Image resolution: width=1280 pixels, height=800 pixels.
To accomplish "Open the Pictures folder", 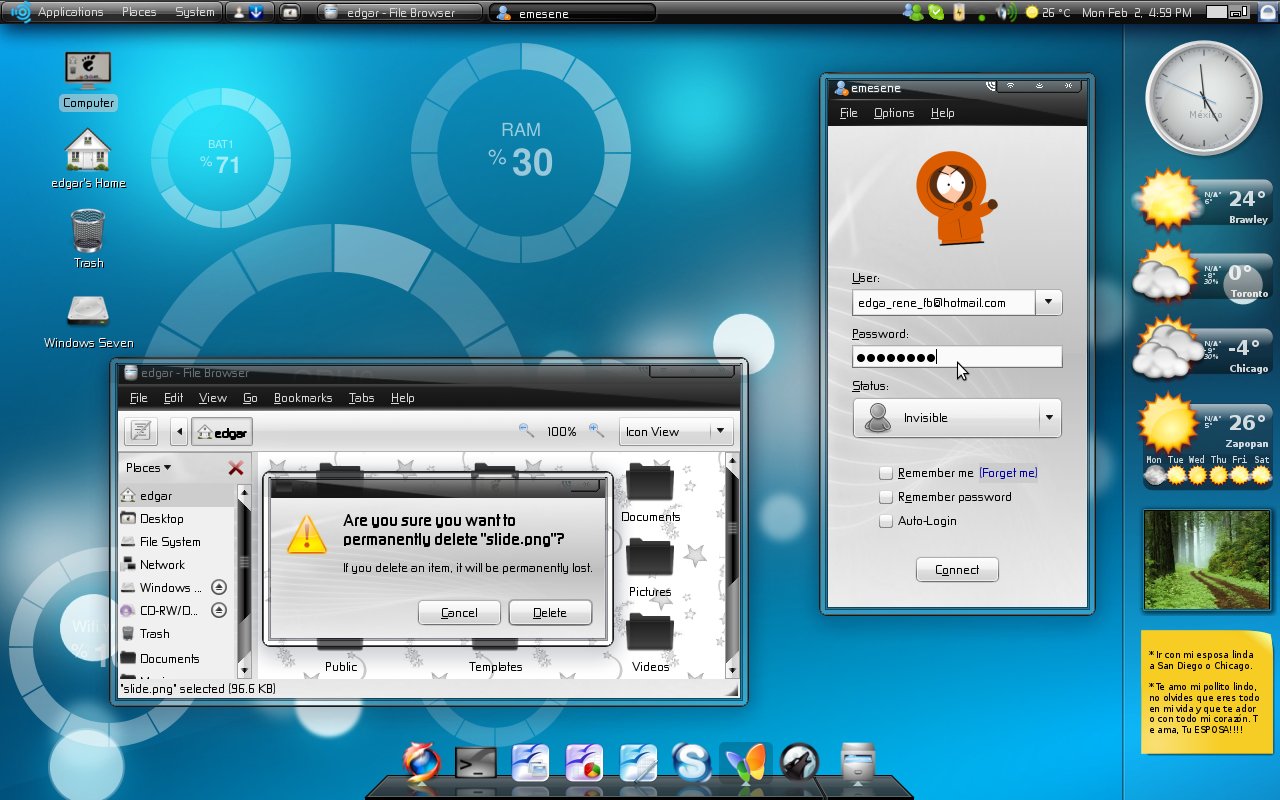I will coord(650,568).
